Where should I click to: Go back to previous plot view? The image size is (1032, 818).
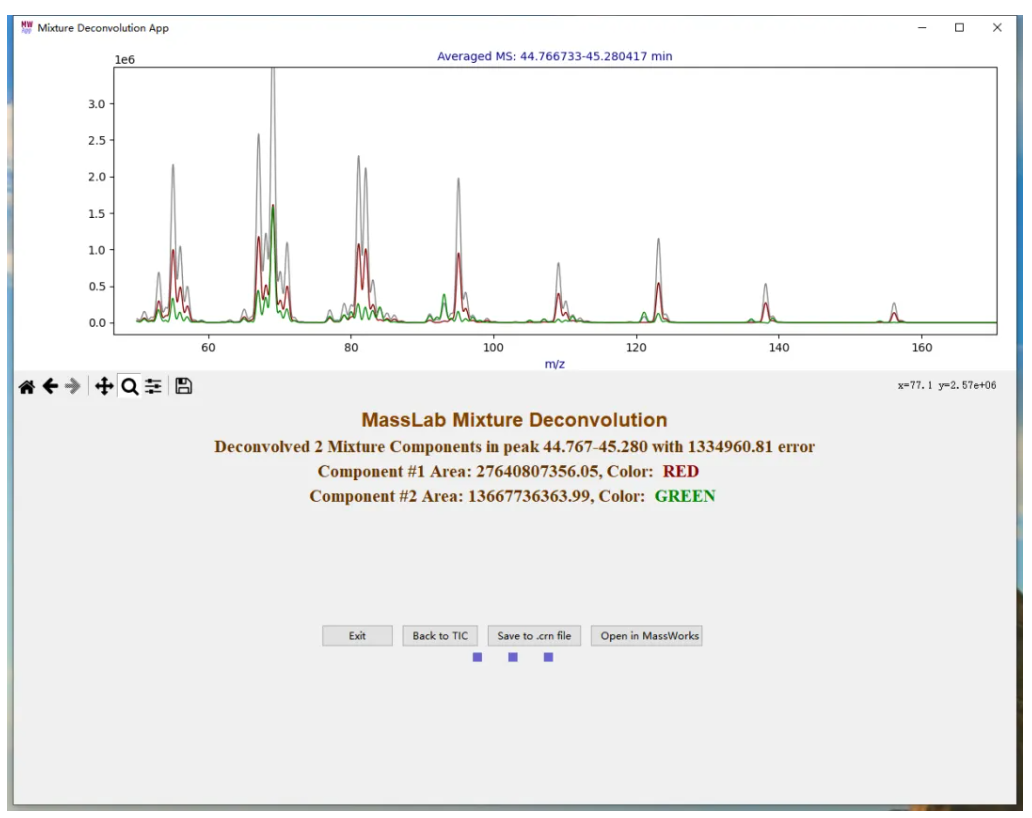coord(50,386)
